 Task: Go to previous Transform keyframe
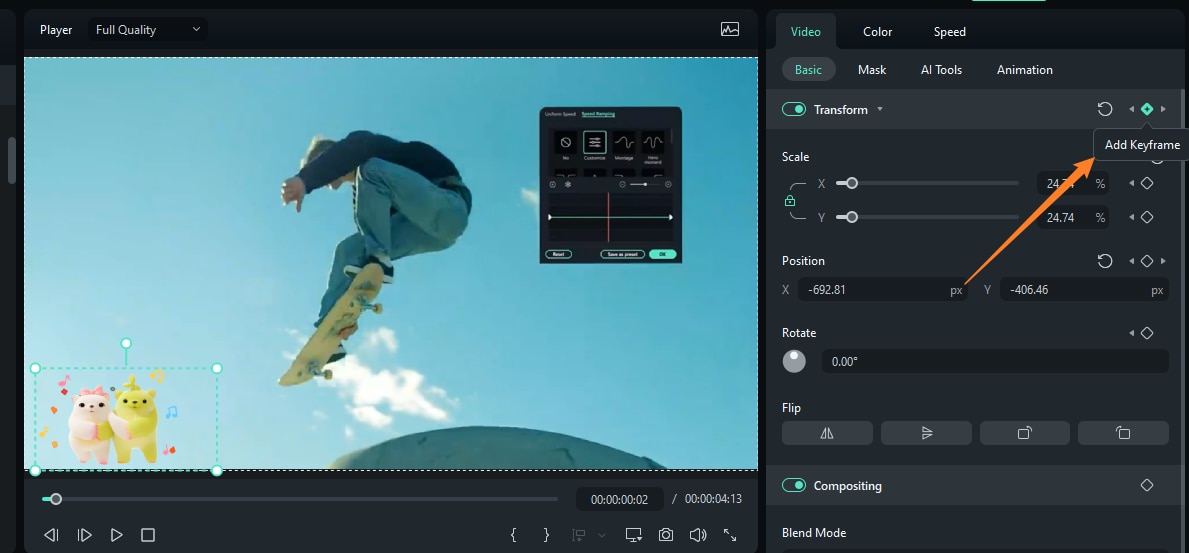point(1131,109)
